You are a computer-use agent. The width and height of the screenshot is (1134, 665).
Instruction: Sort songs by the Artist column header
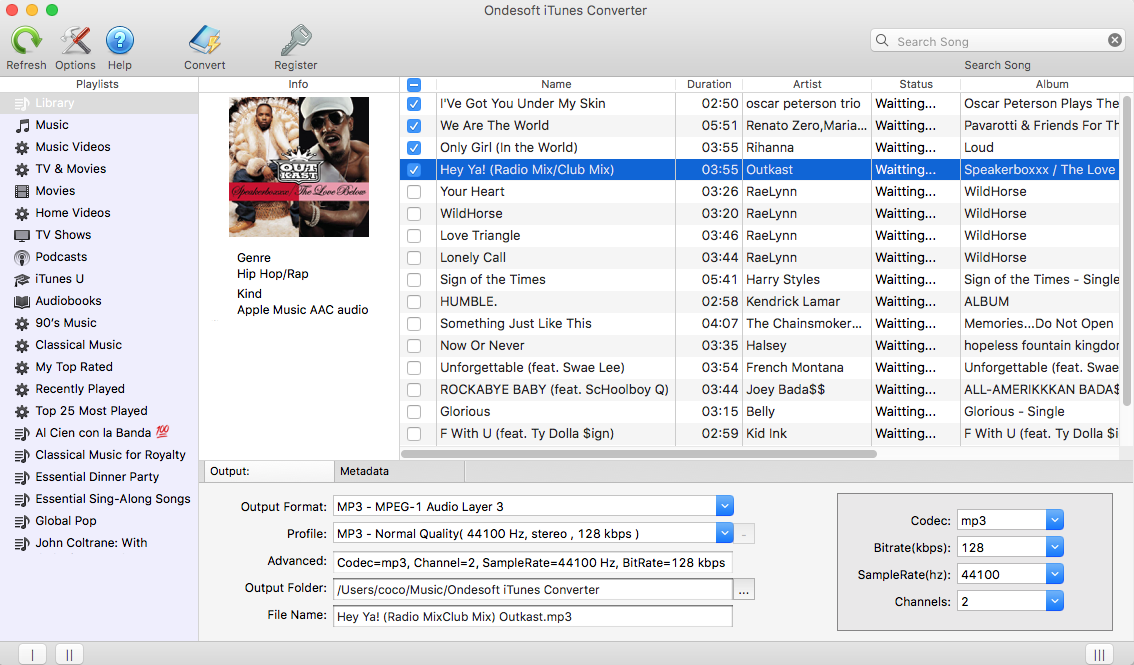(x=806, y=85)
